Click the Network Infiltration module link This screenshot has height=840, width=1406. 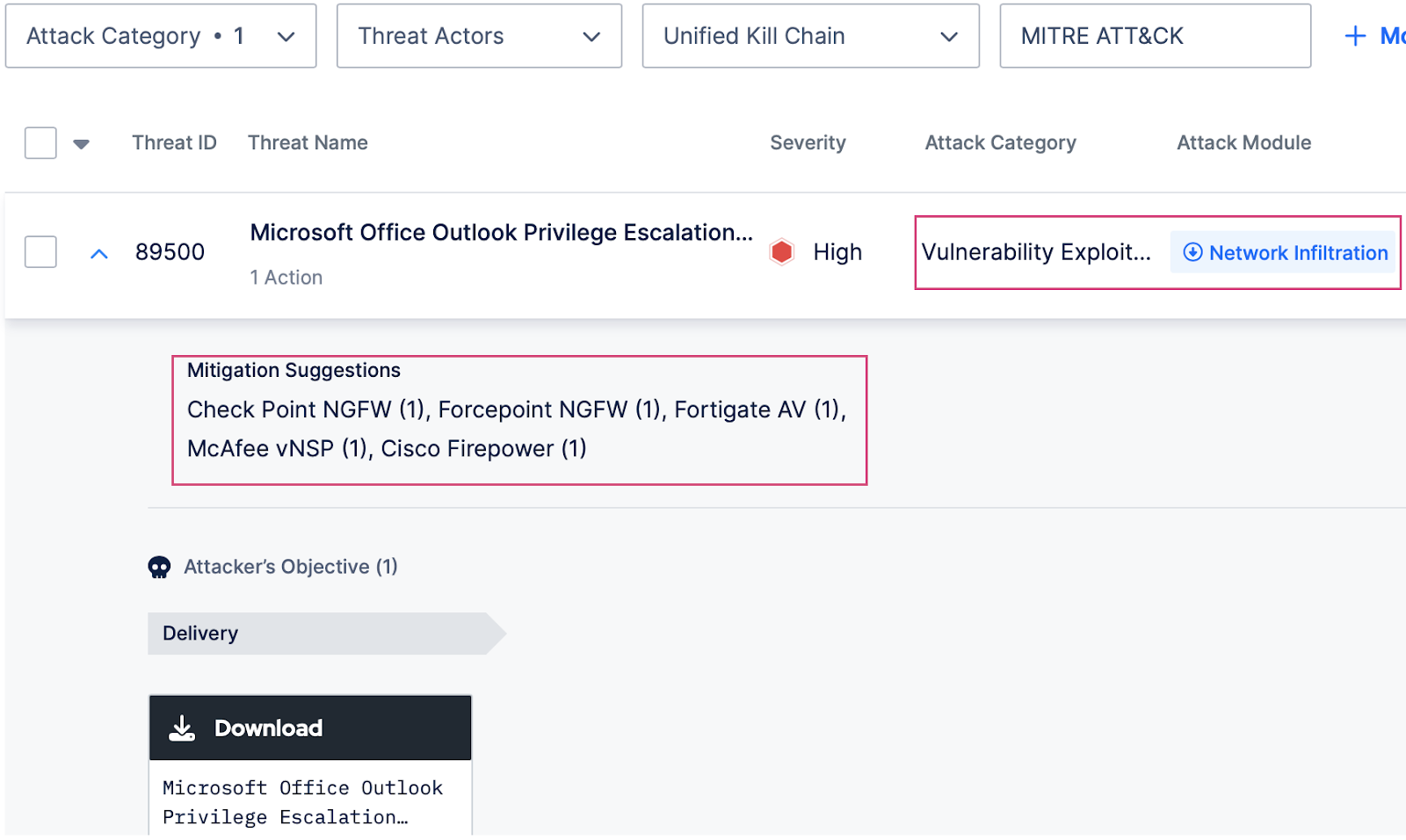pyautogui.click(x=1298, y=253)
